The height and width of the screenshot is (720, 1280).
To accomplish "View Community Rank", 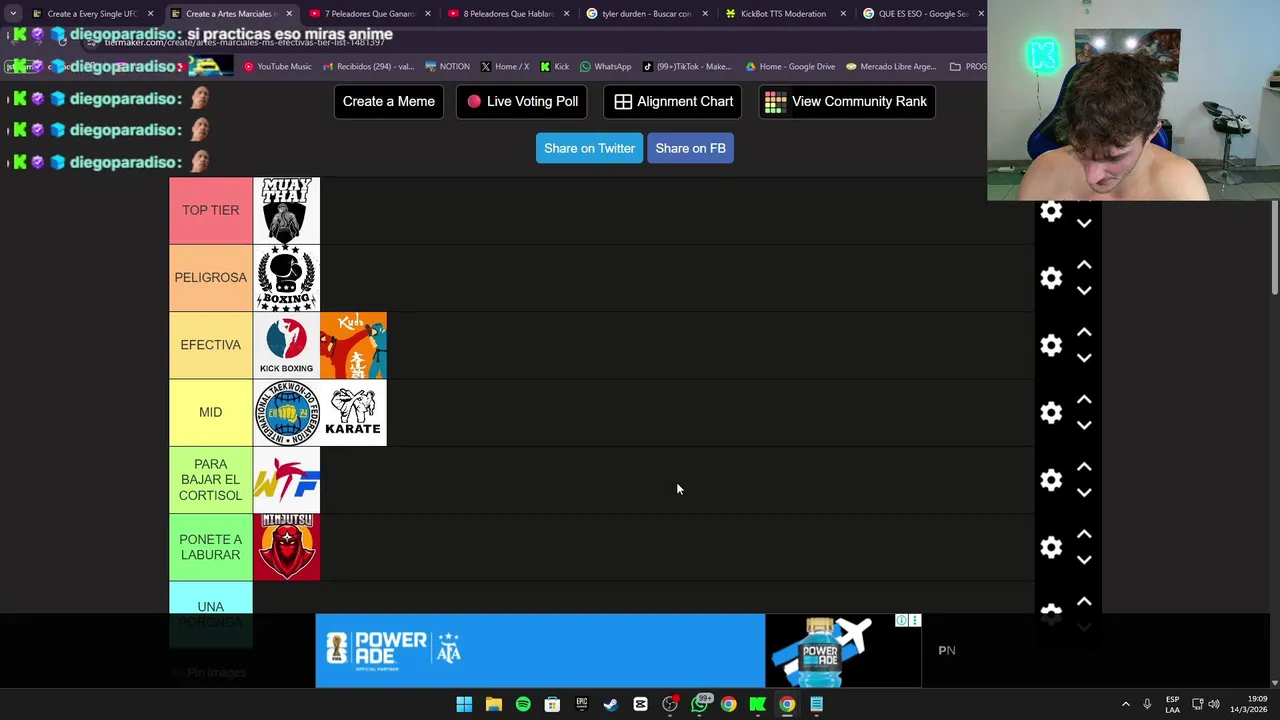I will 847,101.
